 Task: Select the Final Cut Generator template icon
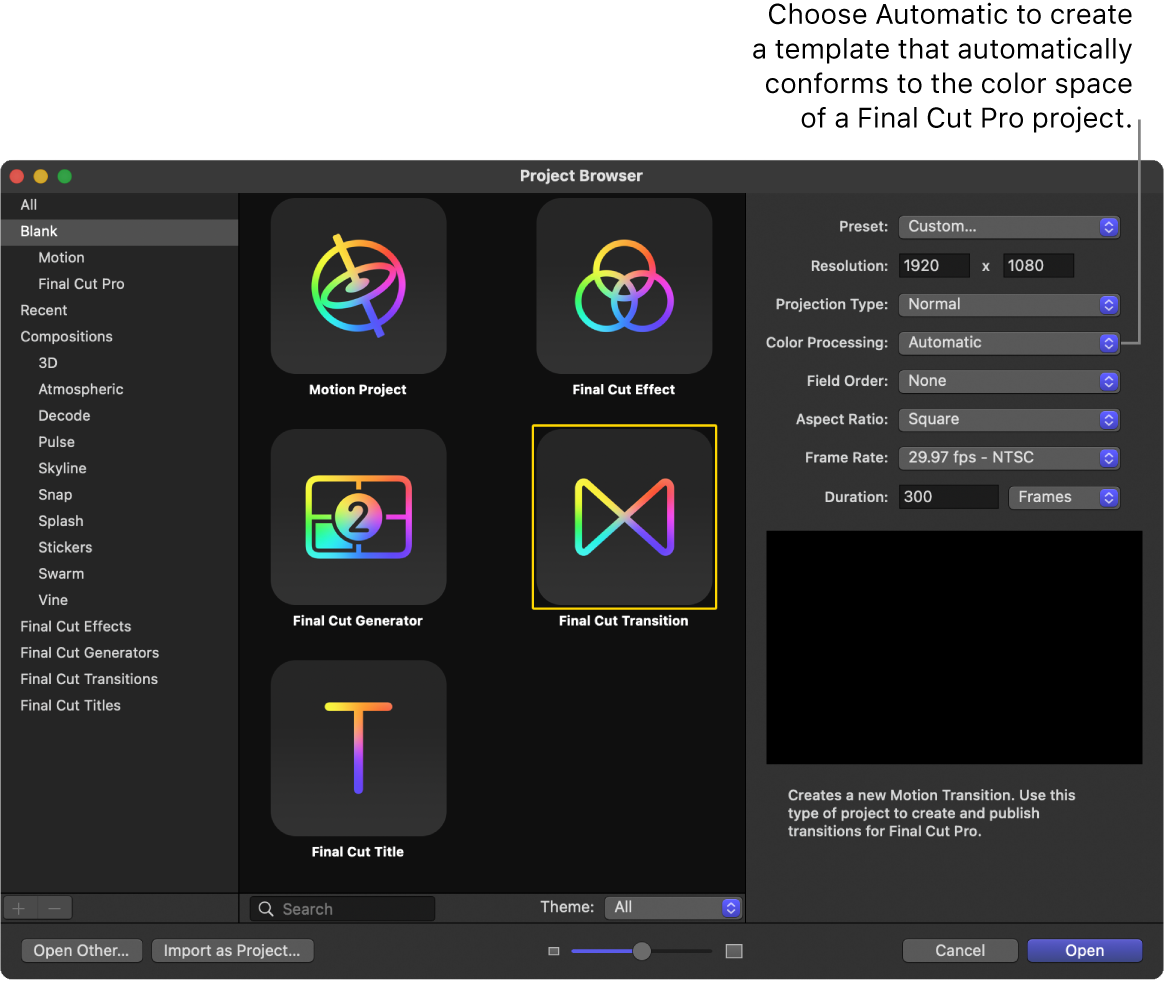tap(358, 517)
